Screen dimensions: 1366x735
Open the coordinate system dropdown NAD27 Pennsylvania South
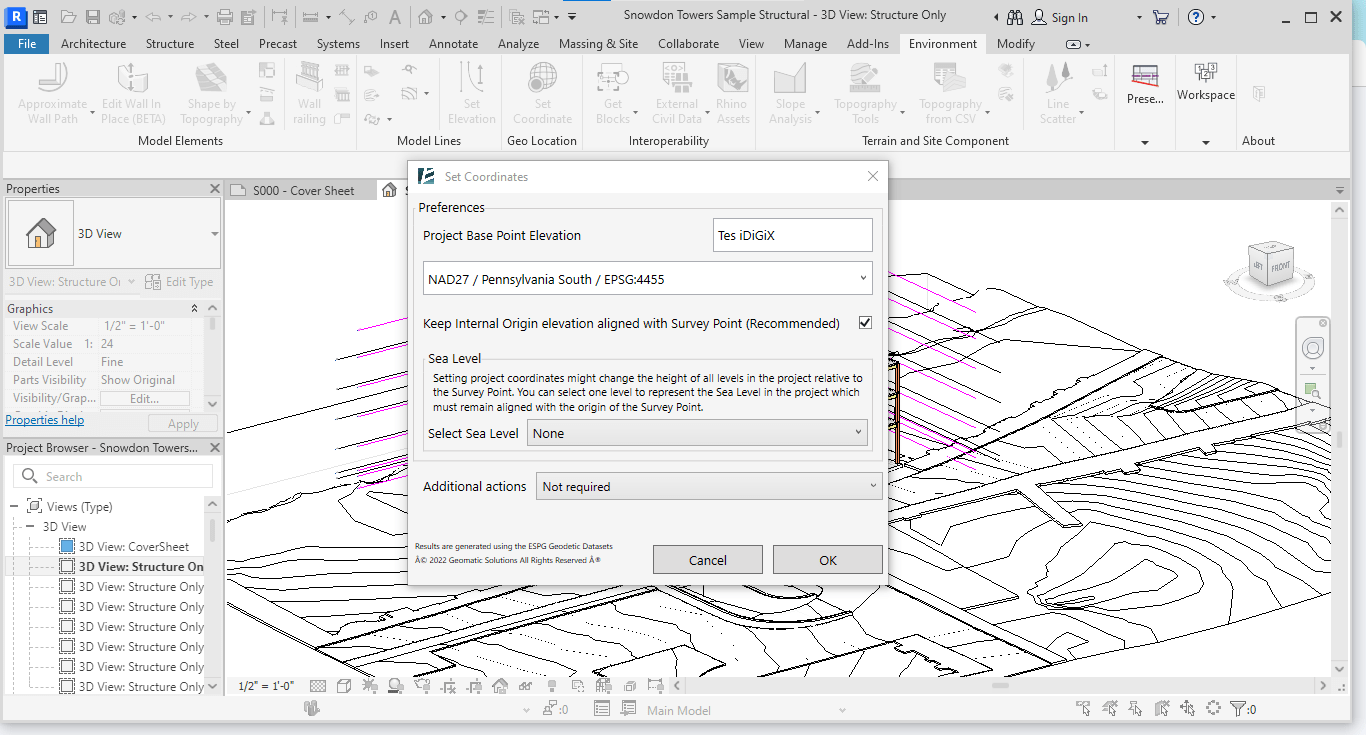(647, 279)
